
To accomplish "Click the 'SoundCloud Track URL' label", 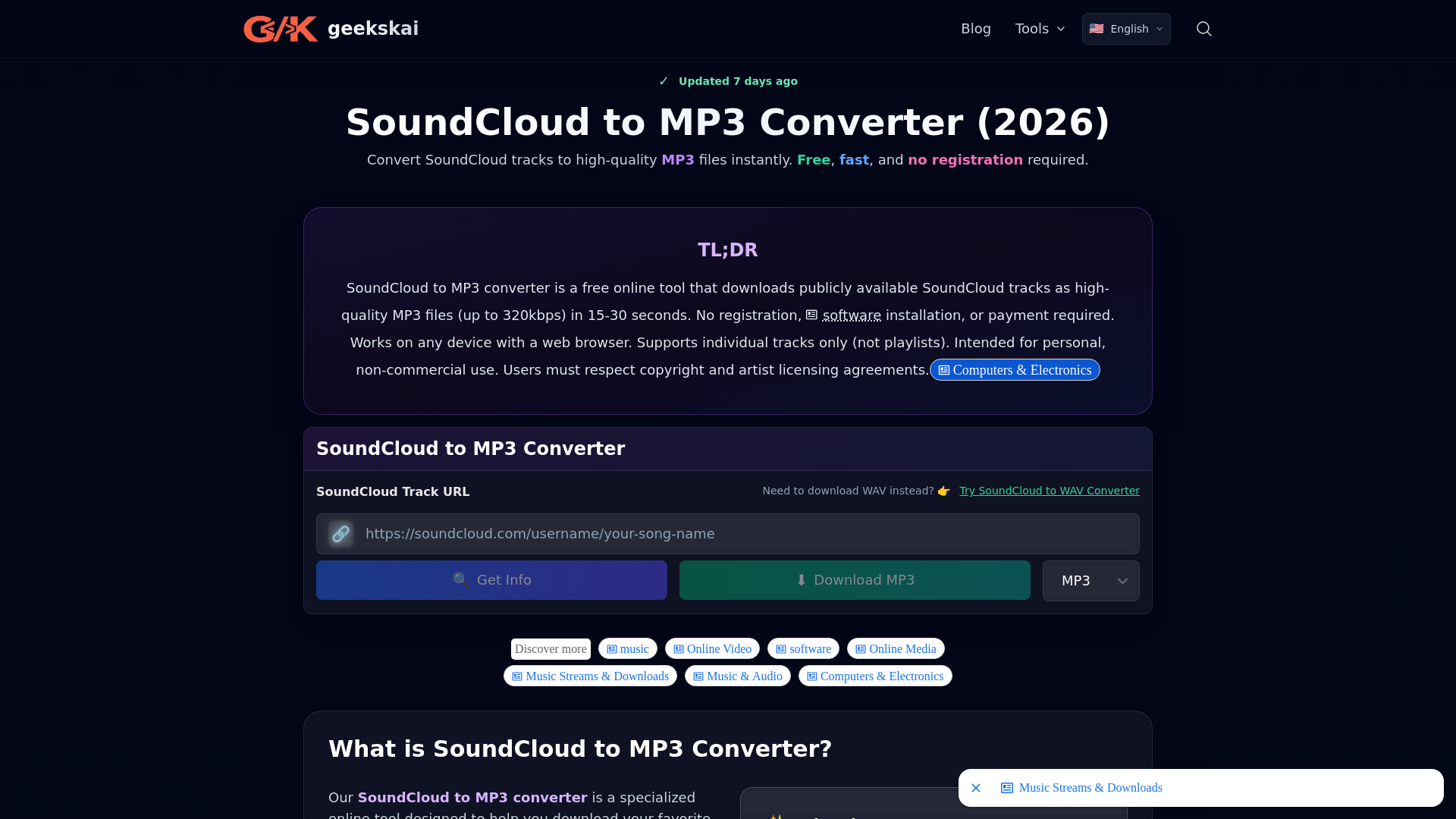I will (x=393, y=491).
